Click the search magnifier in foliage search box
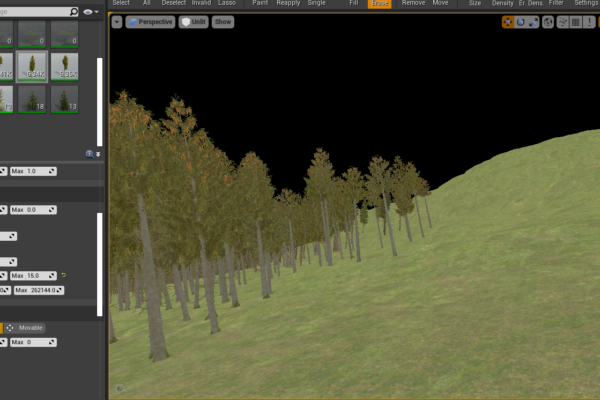The width and height of the screenshot is (600, 400). tap(73, 12)
